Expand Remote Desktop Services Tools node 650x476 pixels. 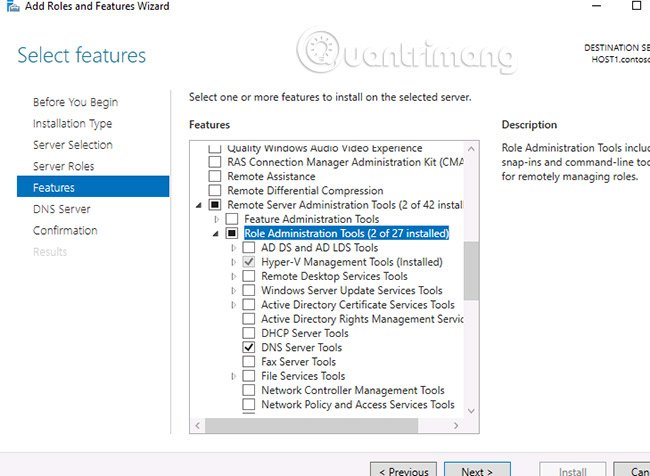pyautogui.click(x=233, y=276)
